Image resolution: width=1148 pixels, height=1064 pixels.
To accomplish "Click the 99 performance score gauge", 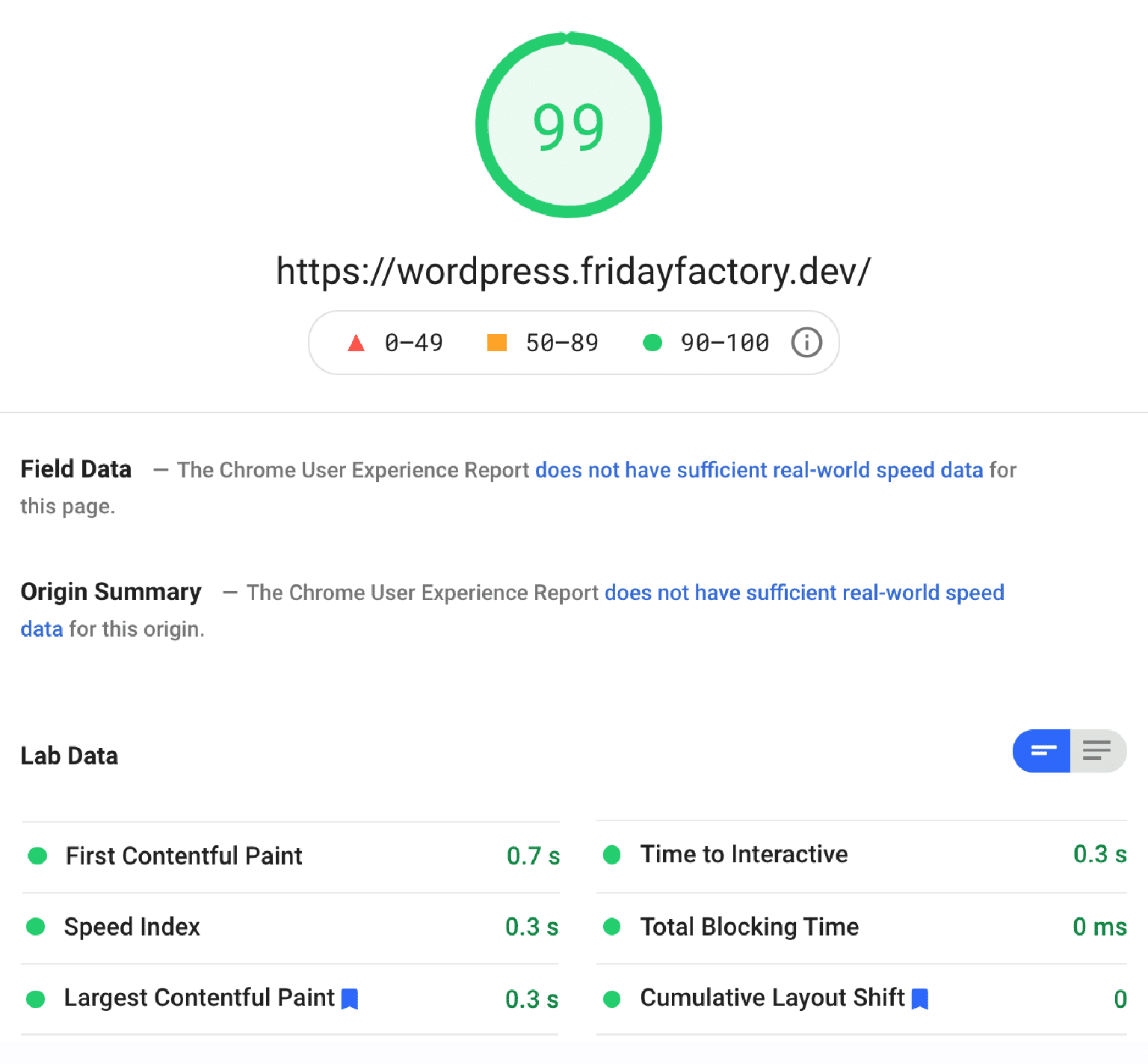I will point(569,126).
